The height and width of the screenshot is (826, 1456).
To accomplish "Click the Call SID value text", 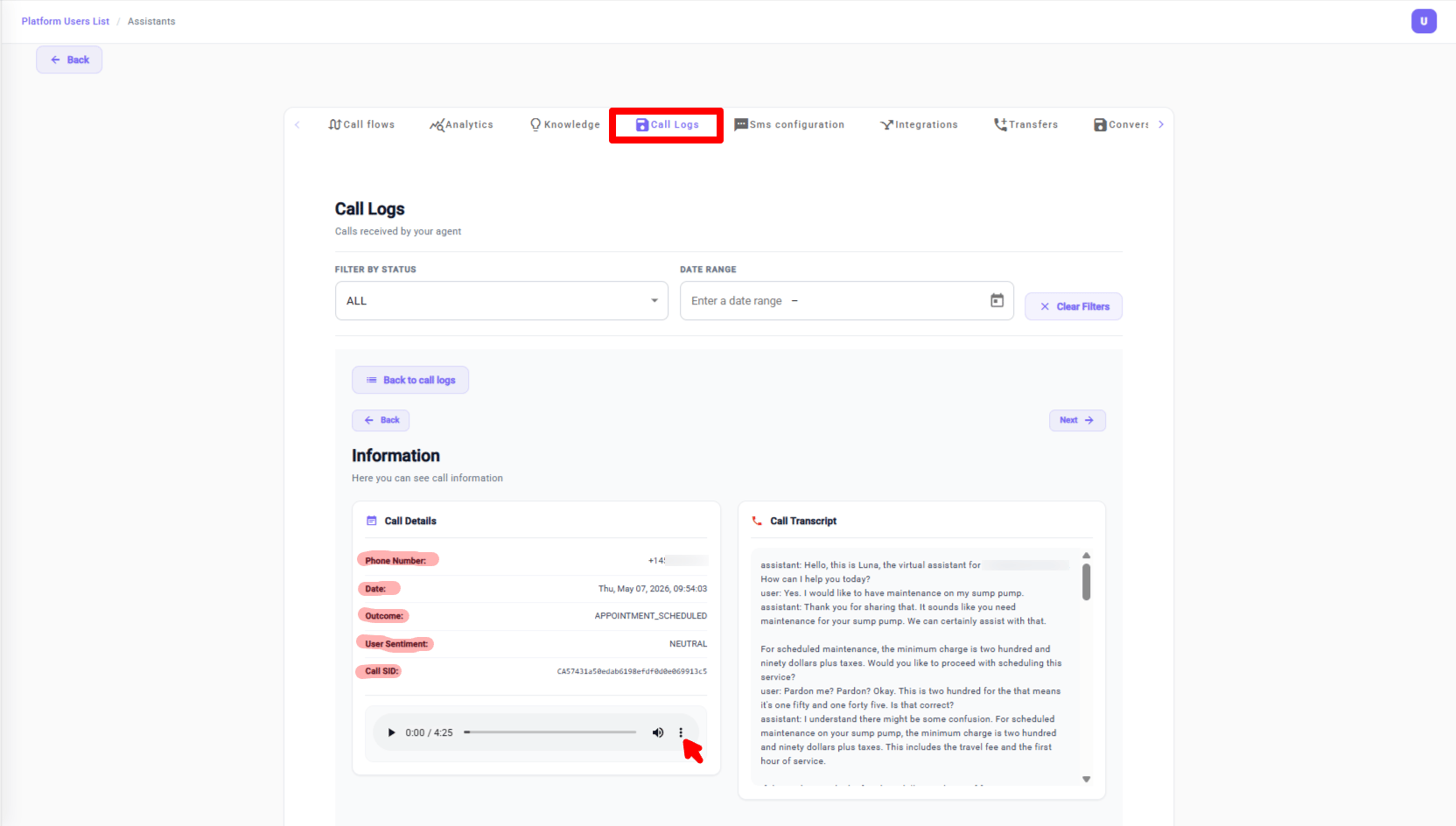I will [x=632, y=672].
